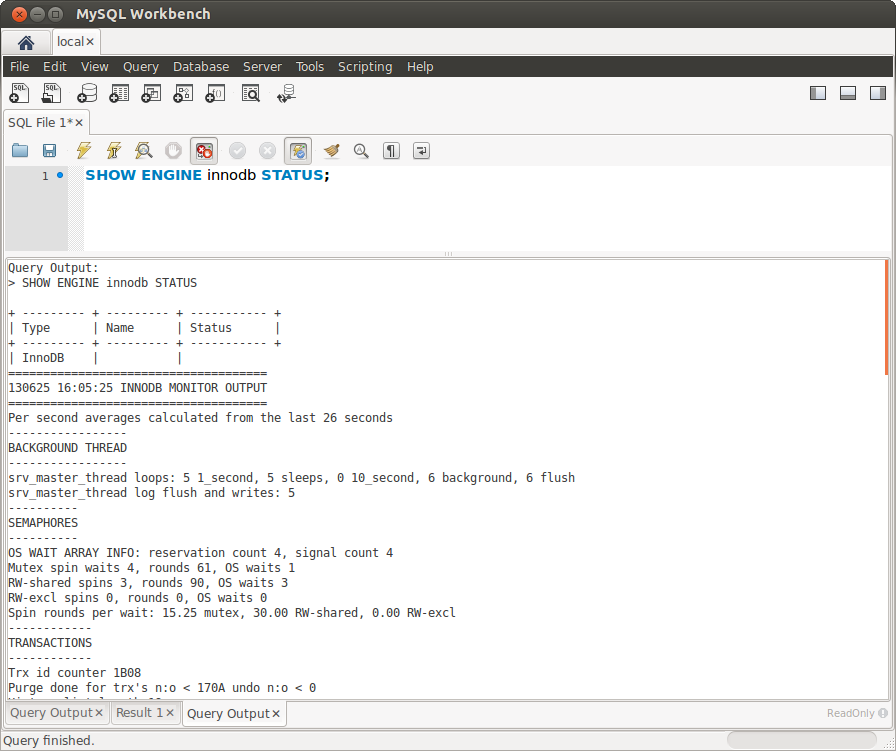Toggle stop-on-error for script execution
Screen dimensions: 896x751
tap(204, 150)
